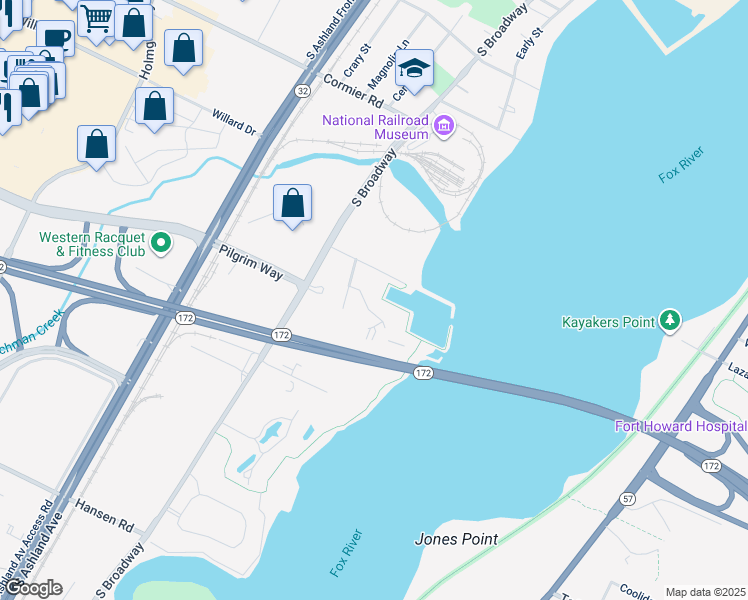Select the Kayakers Point park marker
Image resolution: width=748 pixels, height=600 pixels.
coord(670,321)
